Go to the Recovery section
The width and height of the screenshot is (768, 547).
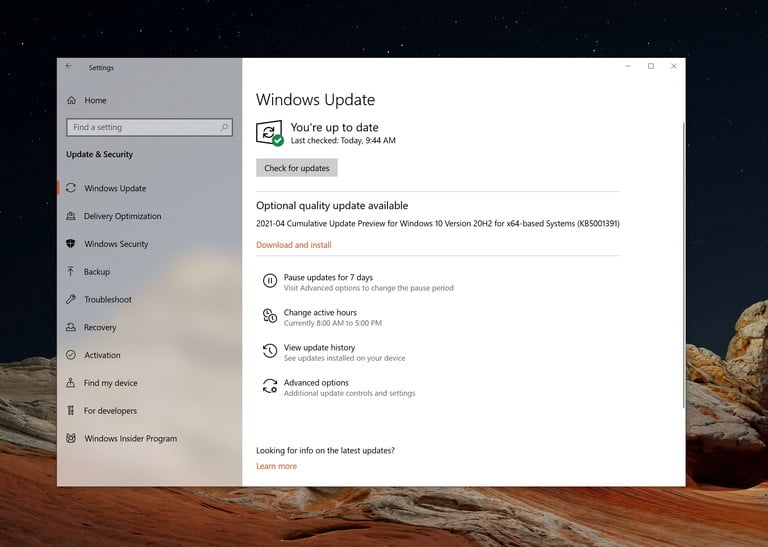pyautogui.click(x=100, y=328)
